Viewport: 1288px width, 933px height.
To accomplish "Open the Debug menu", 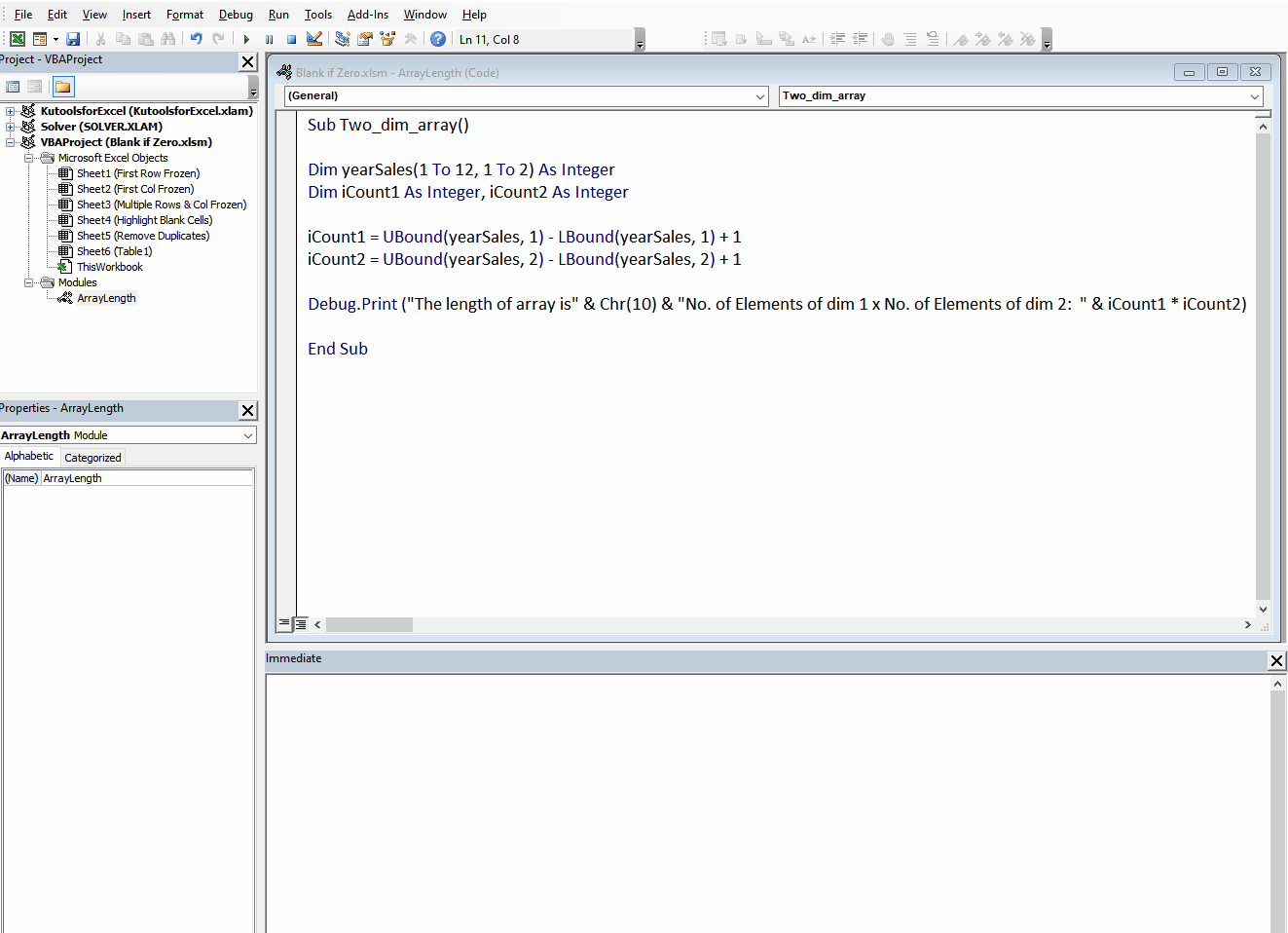I will 236,14.
